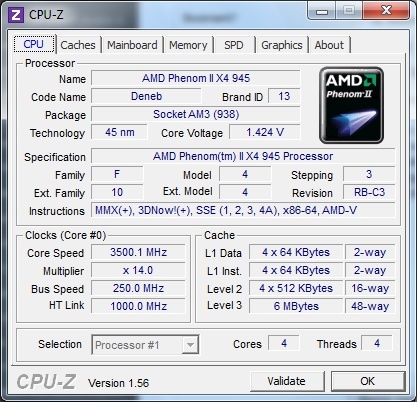This screenshot has width=417, height=402.
Task: Minimize the CPU-Z window
Action: 322,11
